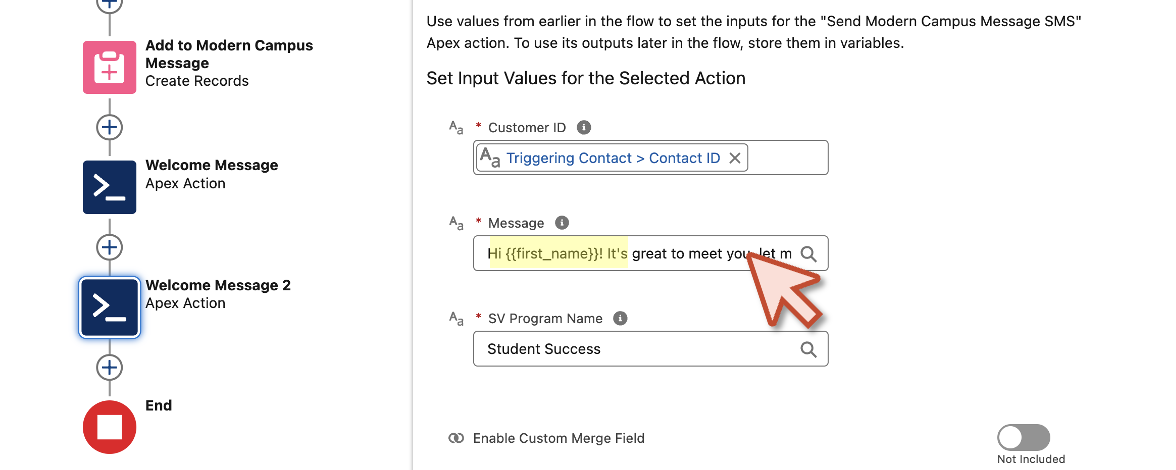Remove the Triggering Contact > Contact ID pill
Viewport: 1176px width, 470px height.
735,158
